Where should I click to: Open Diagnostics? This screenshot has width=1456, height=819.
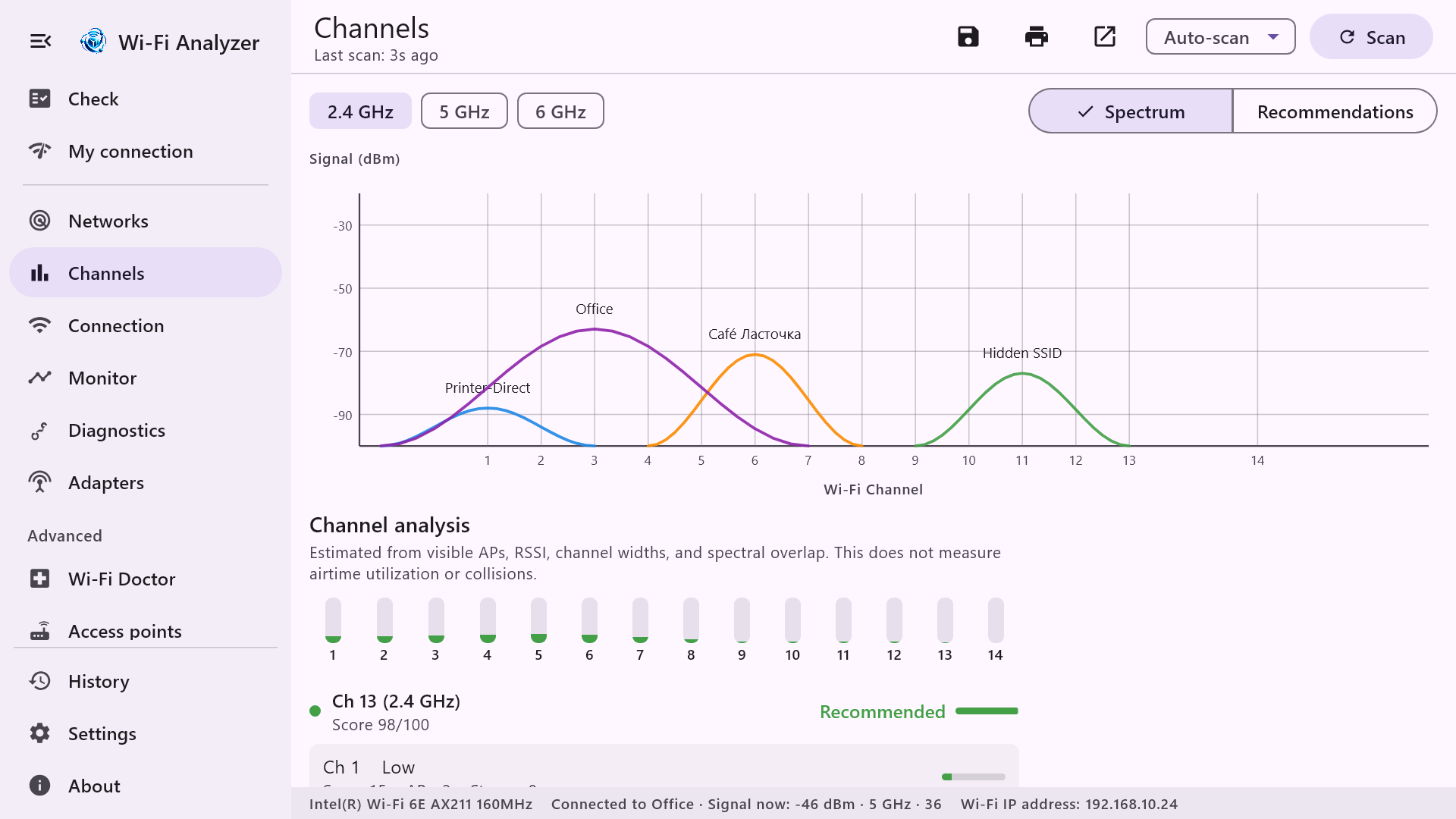click(146, 430)
